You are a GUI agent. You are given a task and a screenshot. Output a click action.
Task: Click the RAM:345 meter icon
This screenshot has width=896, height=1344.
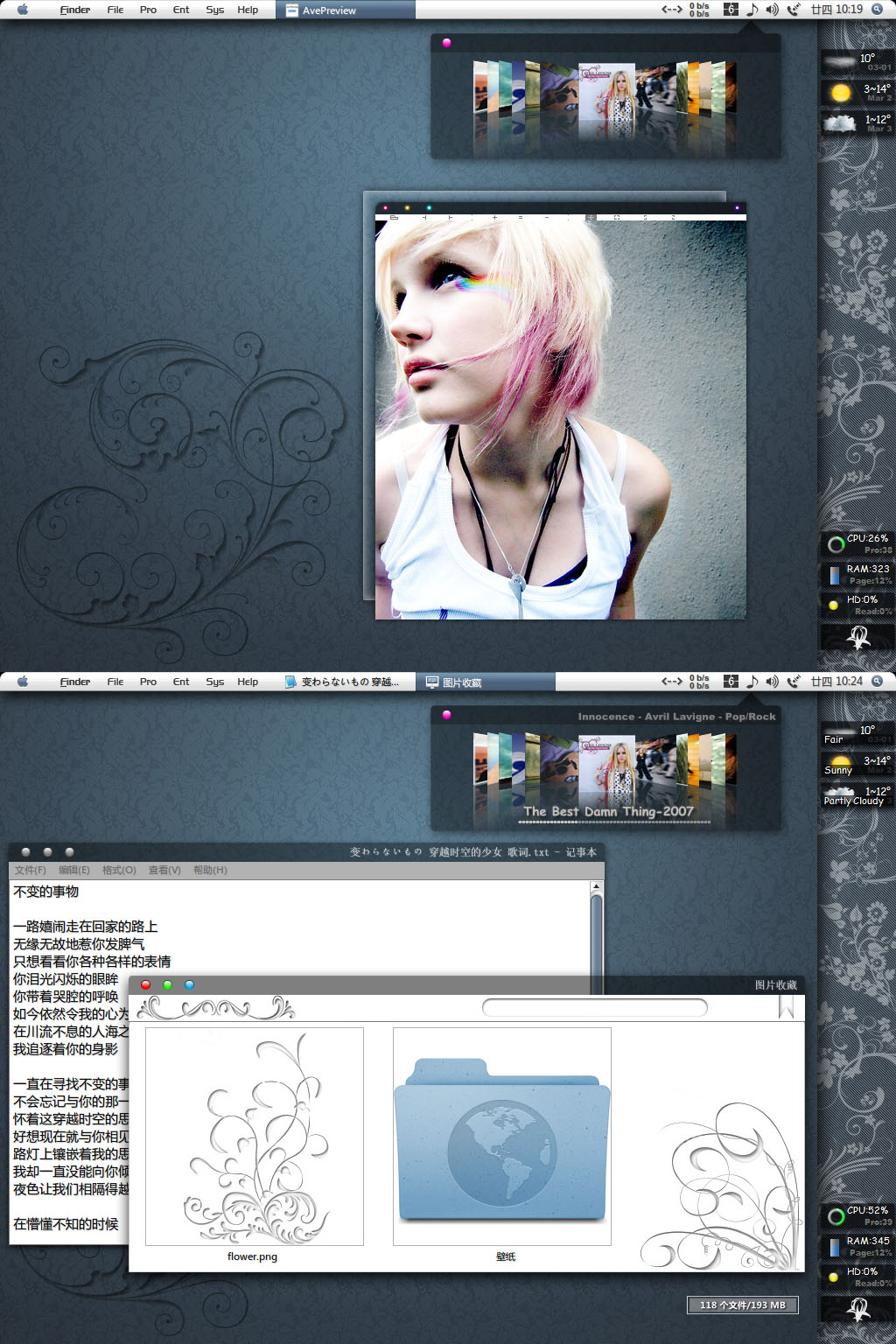835,1248
